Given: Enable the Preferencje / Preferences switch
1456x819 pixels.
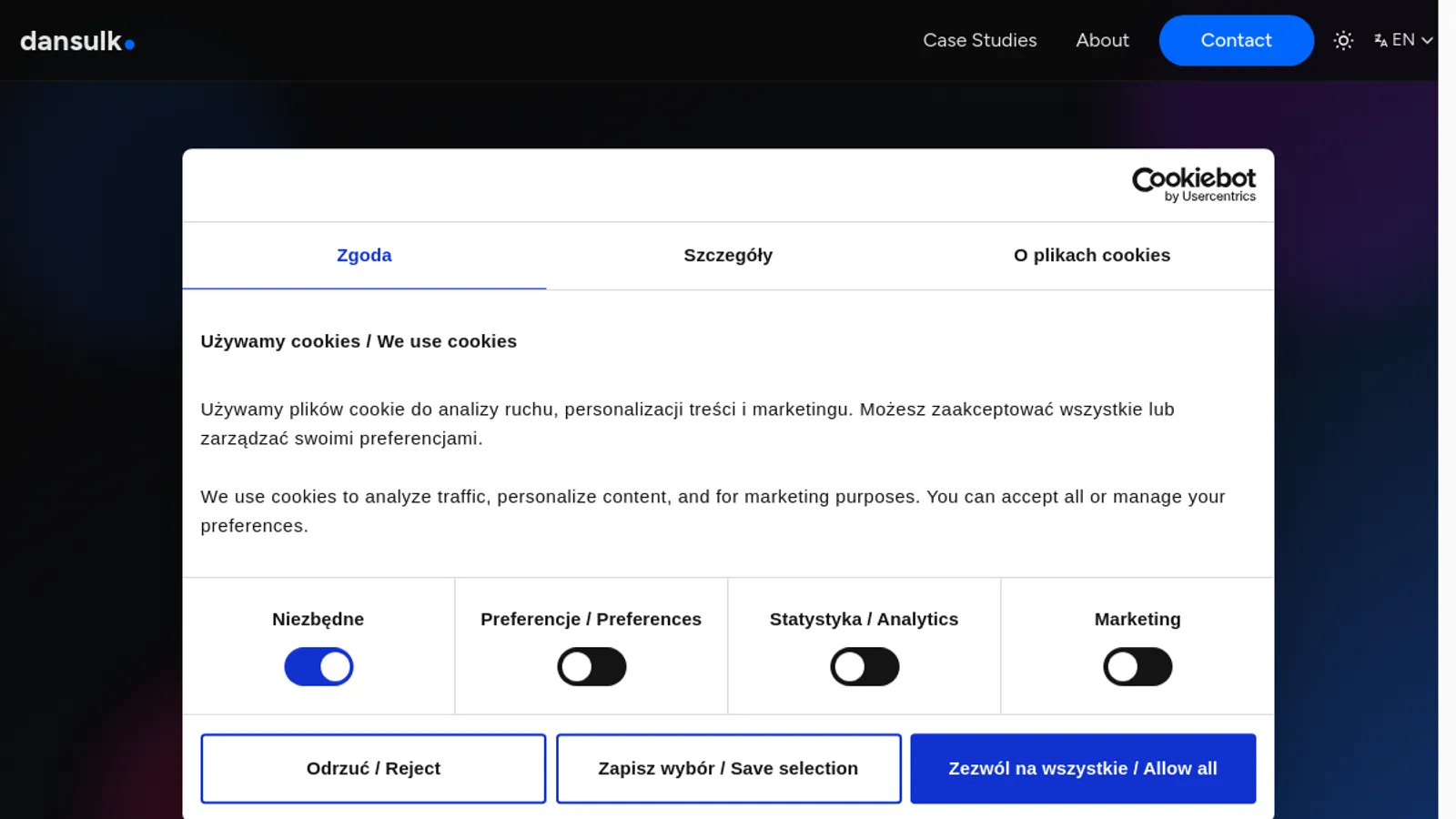Looking at the screenshot, I should point(591,667).
